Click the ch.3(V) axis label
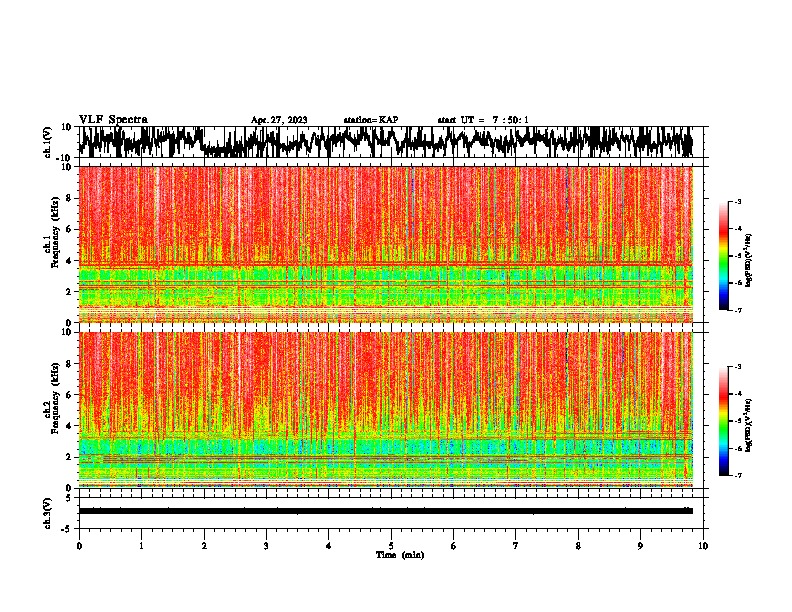This screenshot has width=792, height=612. coord(48,513)
